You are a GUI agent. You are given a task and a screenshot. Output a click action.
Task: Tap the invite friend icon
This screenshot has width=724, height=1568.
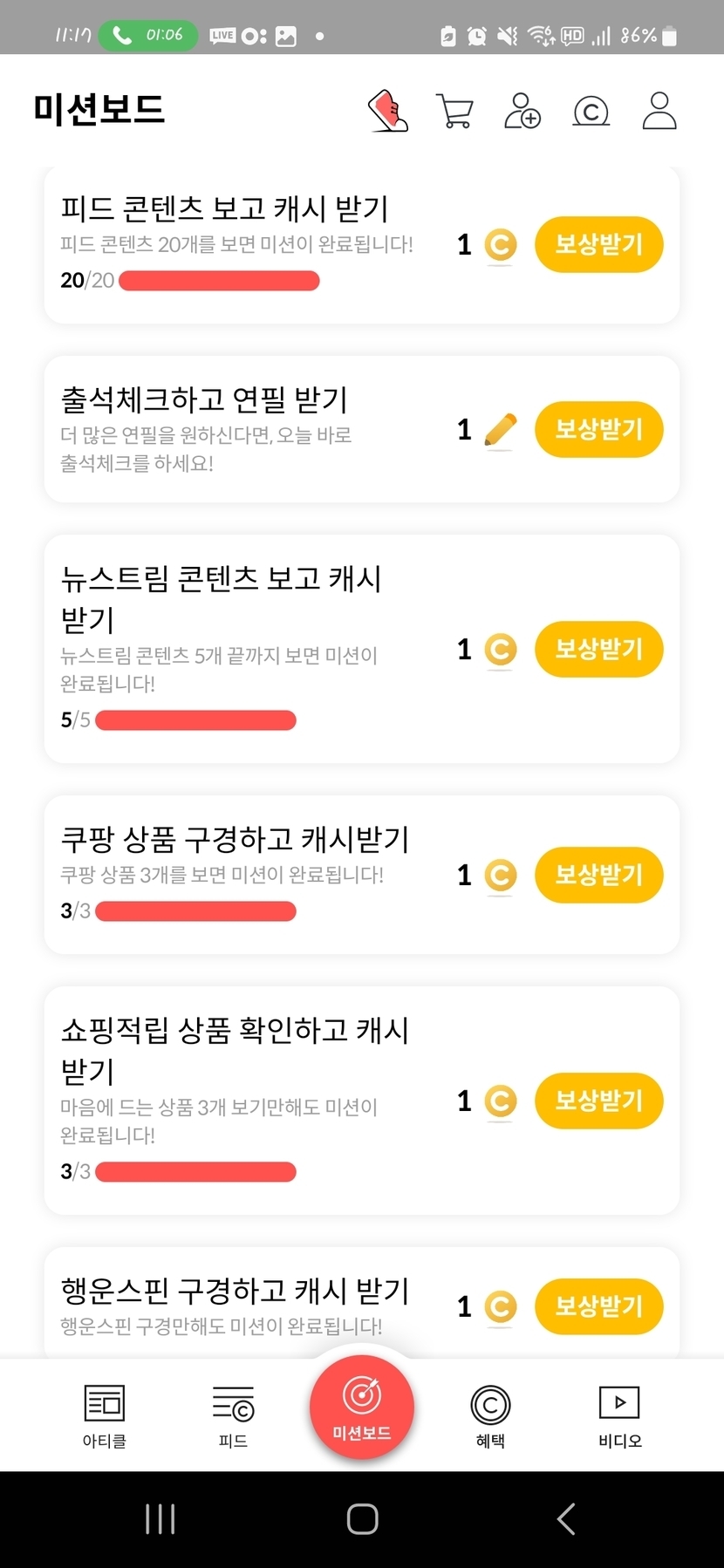click(x=522, y=112)
